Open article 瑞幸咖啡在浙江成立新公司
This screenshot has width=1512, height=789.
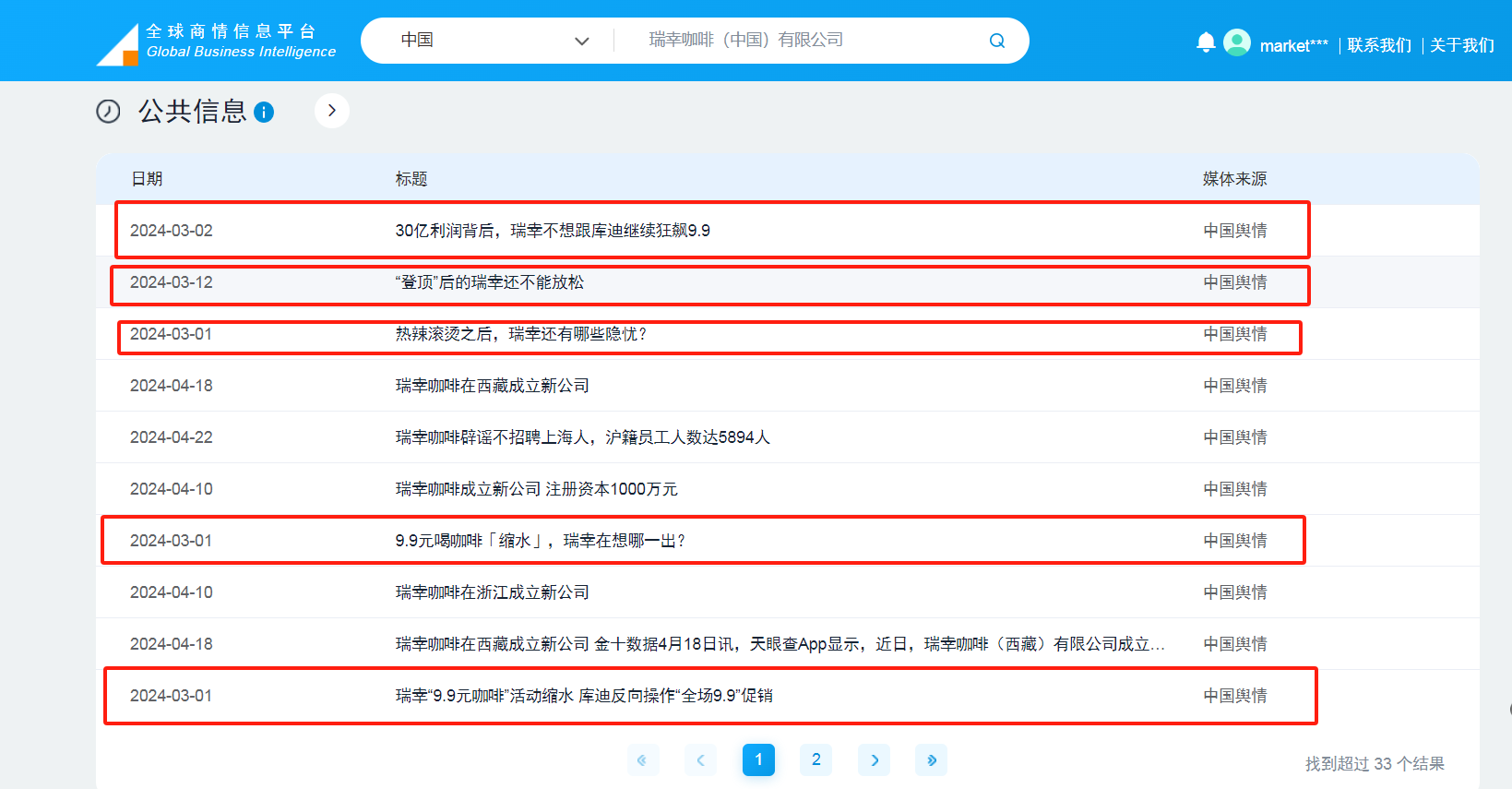(493, 592)
